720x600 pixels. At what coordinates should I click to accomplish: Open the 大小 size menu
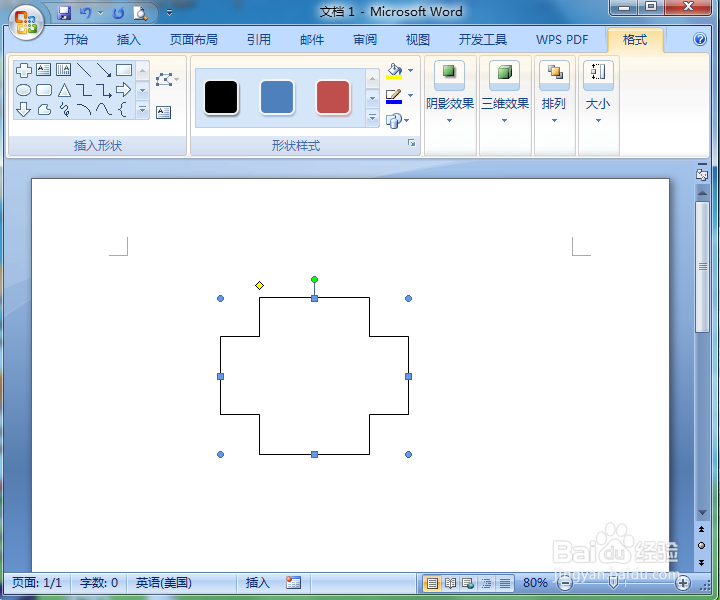coord(598,94)
